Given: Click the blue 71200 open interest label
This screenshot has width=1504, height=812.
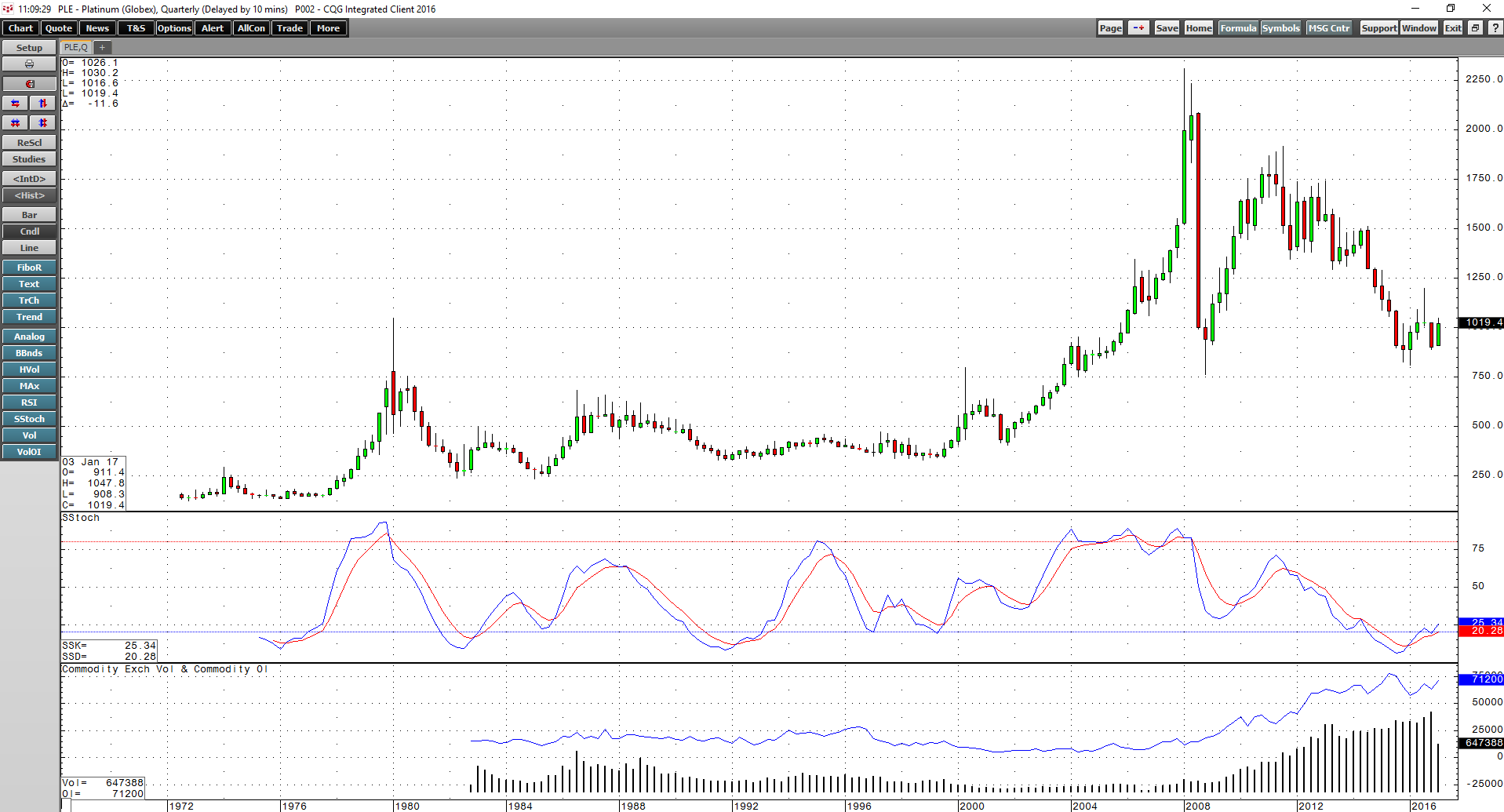Looking at the screenshot, I should point(1480,679).
